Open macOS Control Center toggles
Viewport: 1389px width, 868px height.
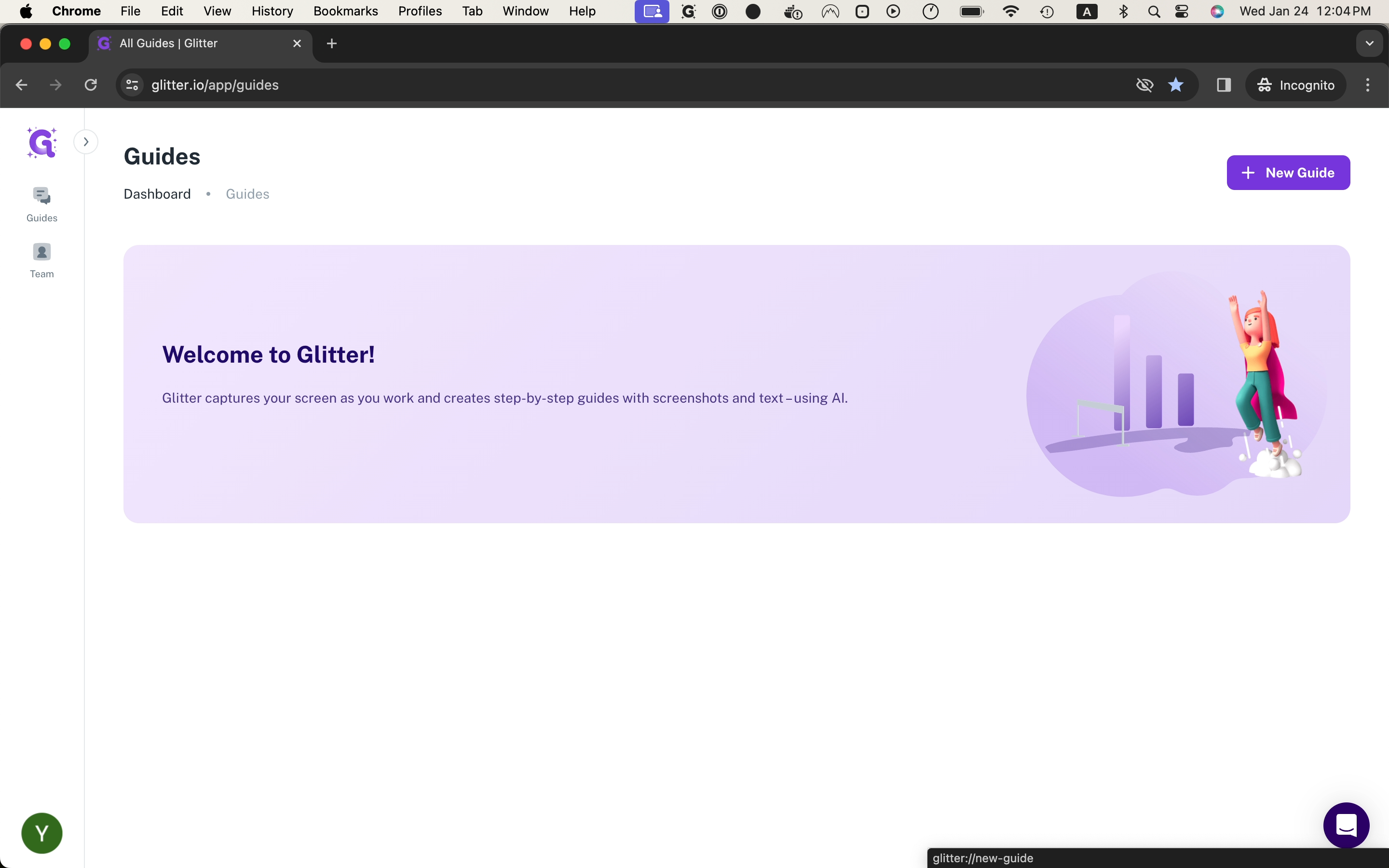coord(1182,12)
